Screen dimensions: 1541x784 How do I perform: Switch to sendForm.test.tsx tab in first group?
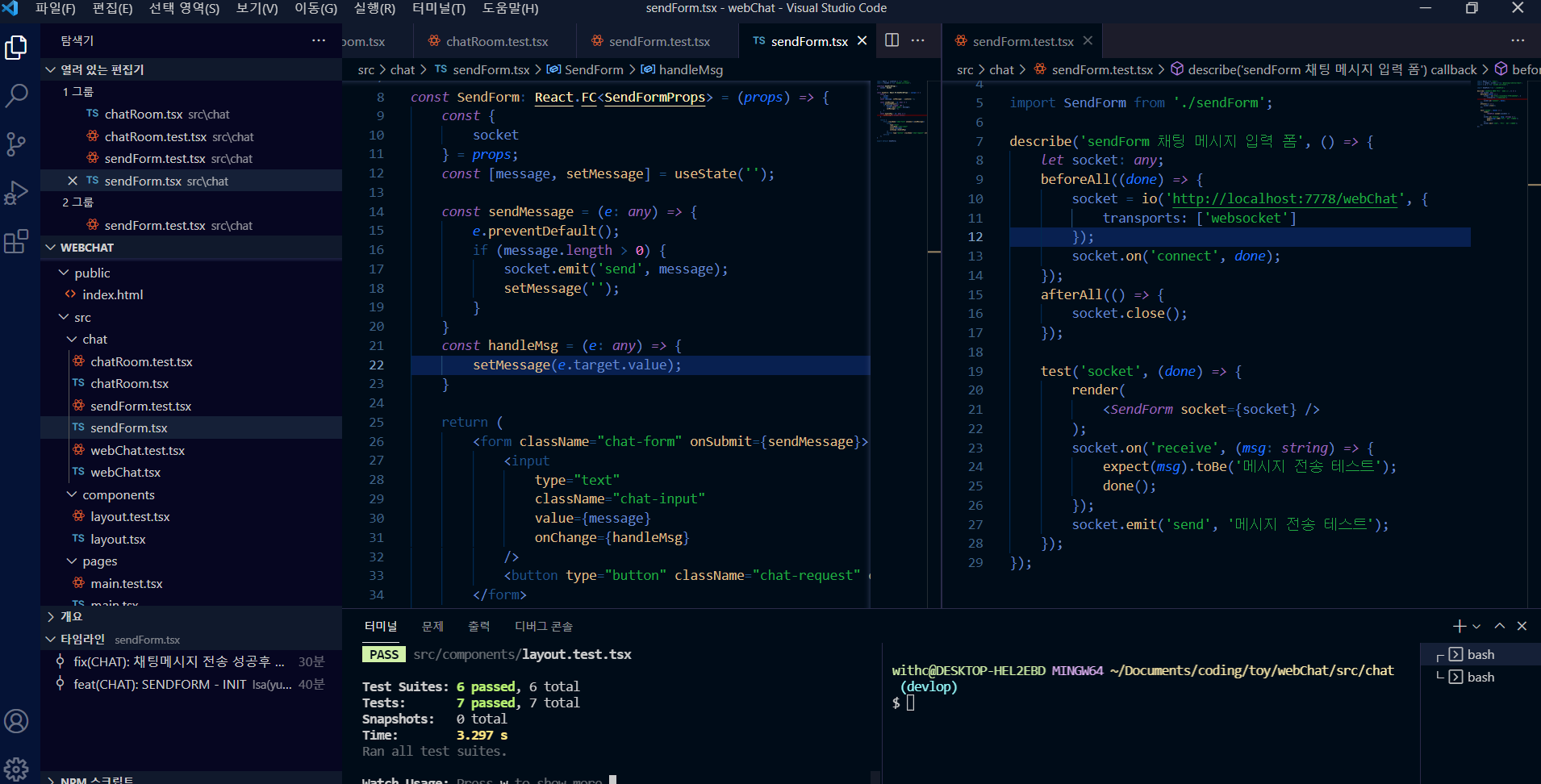click(658, 41)
